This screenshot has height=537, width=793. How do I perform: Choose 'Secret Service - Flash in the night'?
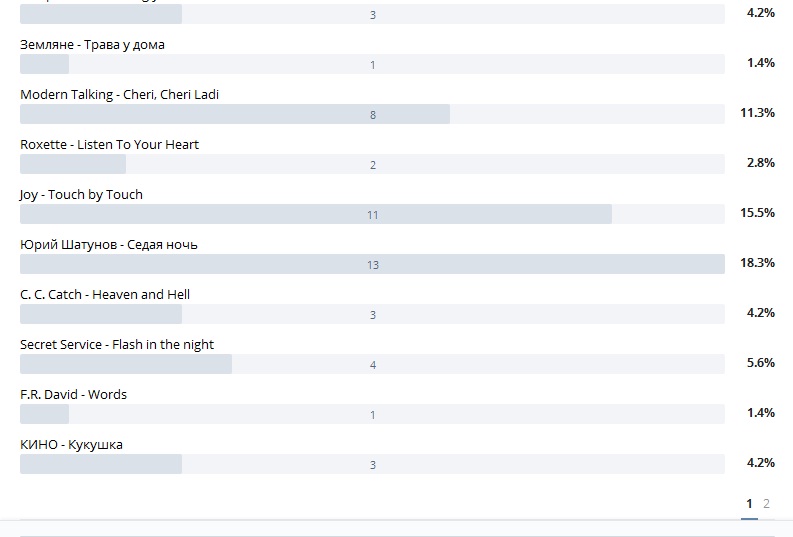click(x=117, y=345)
